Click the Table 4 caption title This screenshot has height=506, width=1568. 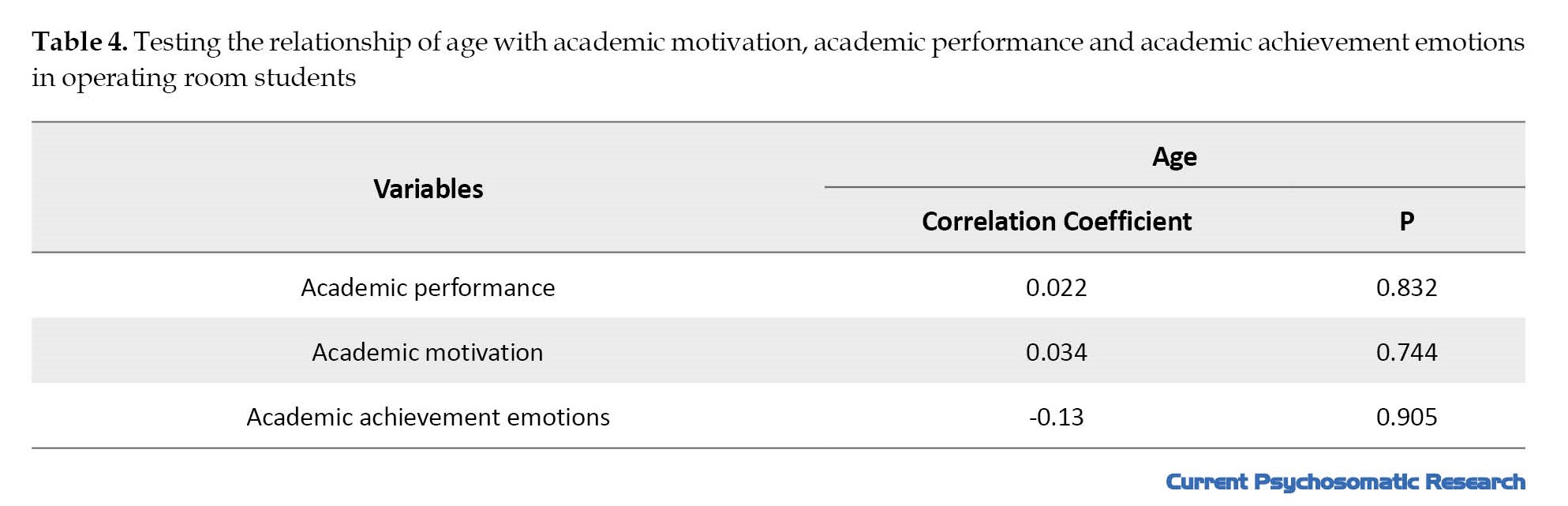click(777, 59)
